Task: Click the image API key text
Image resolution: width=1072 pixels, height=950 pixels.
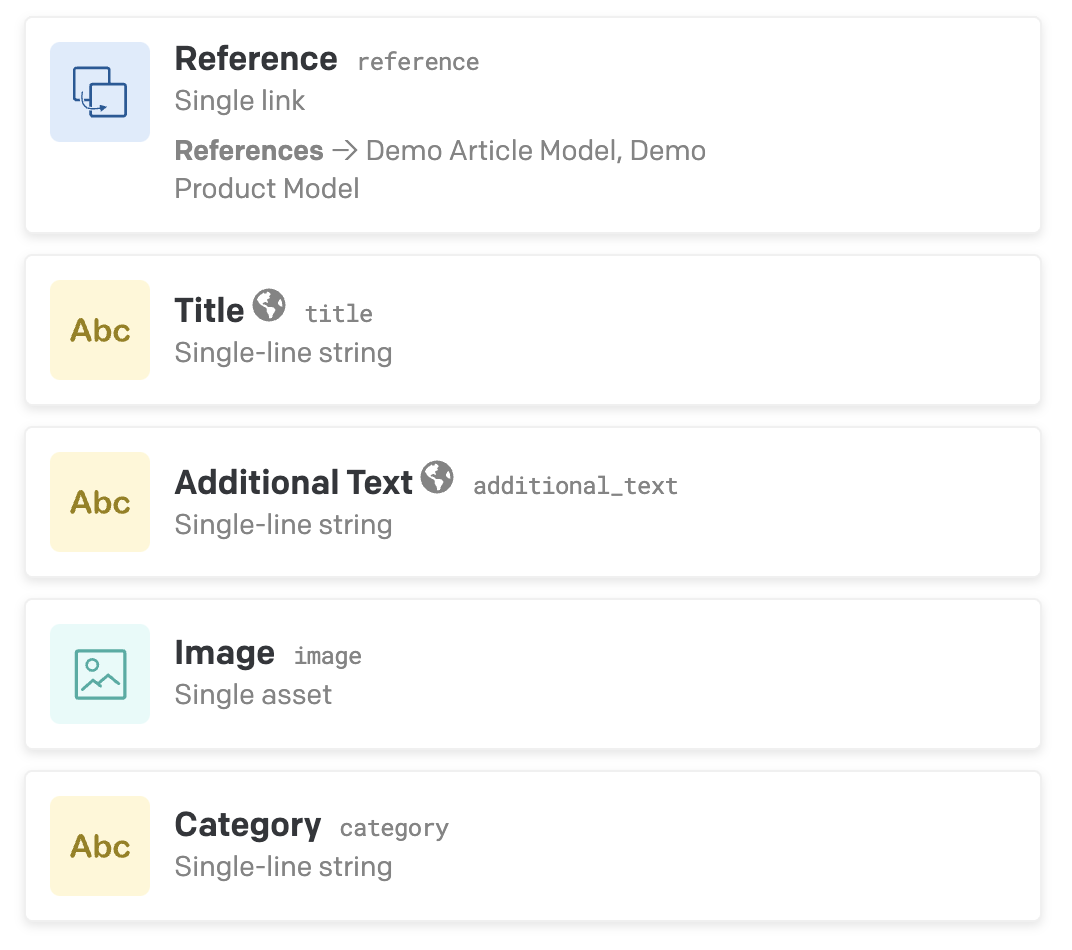Action: click(x=327, y=657)
